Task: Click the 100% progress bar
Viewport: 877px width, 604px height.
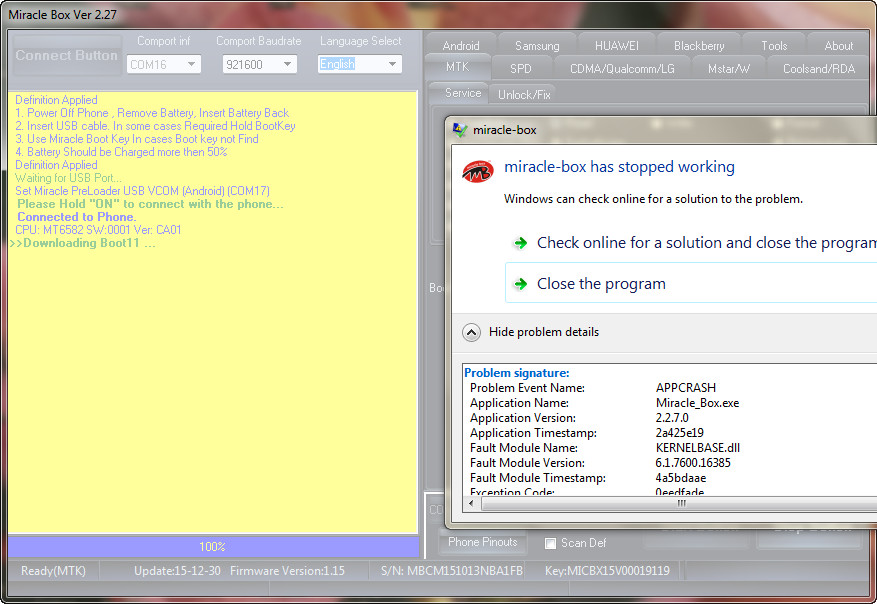Action: (212, 547)
